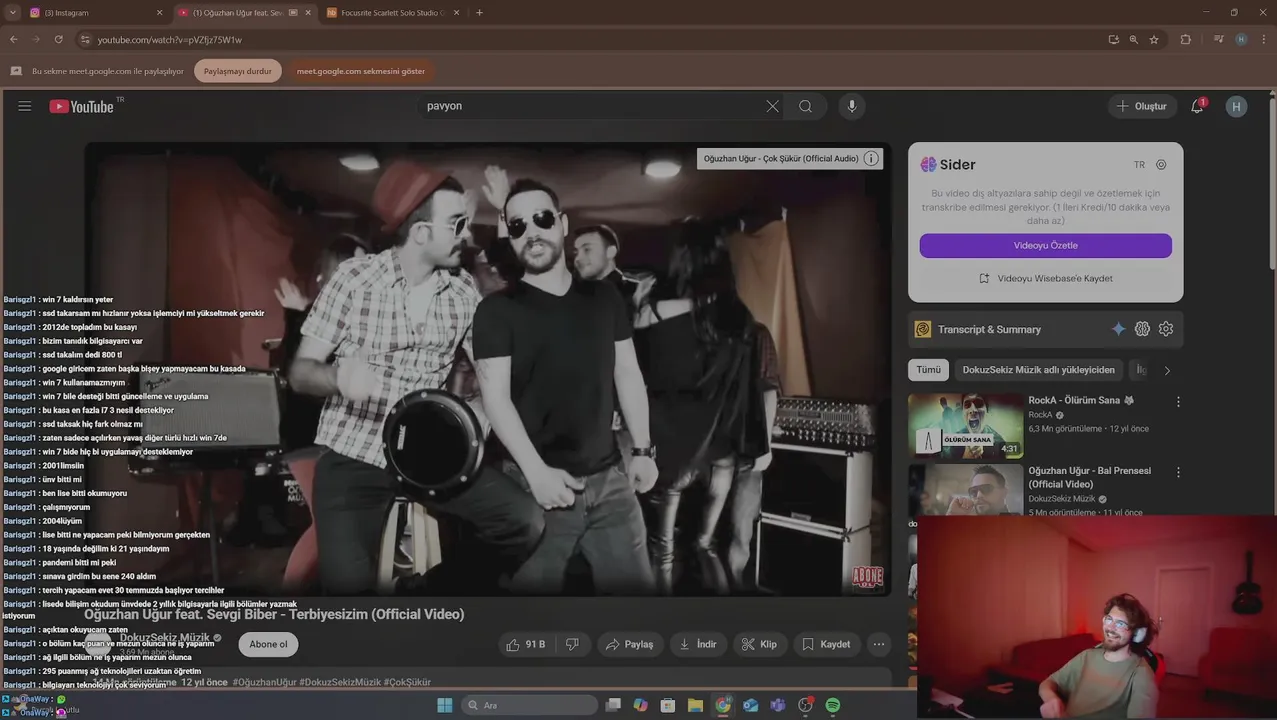
Task: Click the YouTube search magnifier button
Action: (x=805, y=106)
